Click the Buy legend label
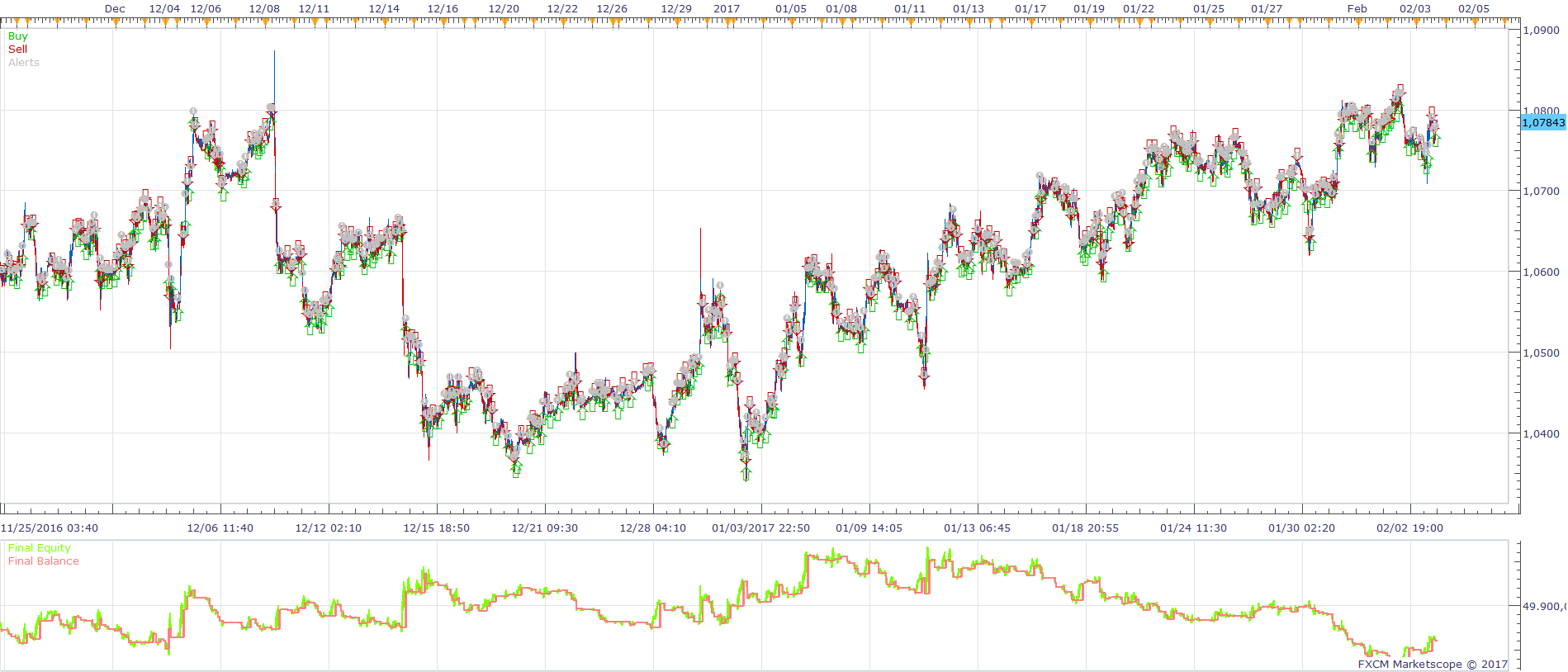The width and height of the screenshot is (1568, 672). pyautogui.click(x=17, y=36)
